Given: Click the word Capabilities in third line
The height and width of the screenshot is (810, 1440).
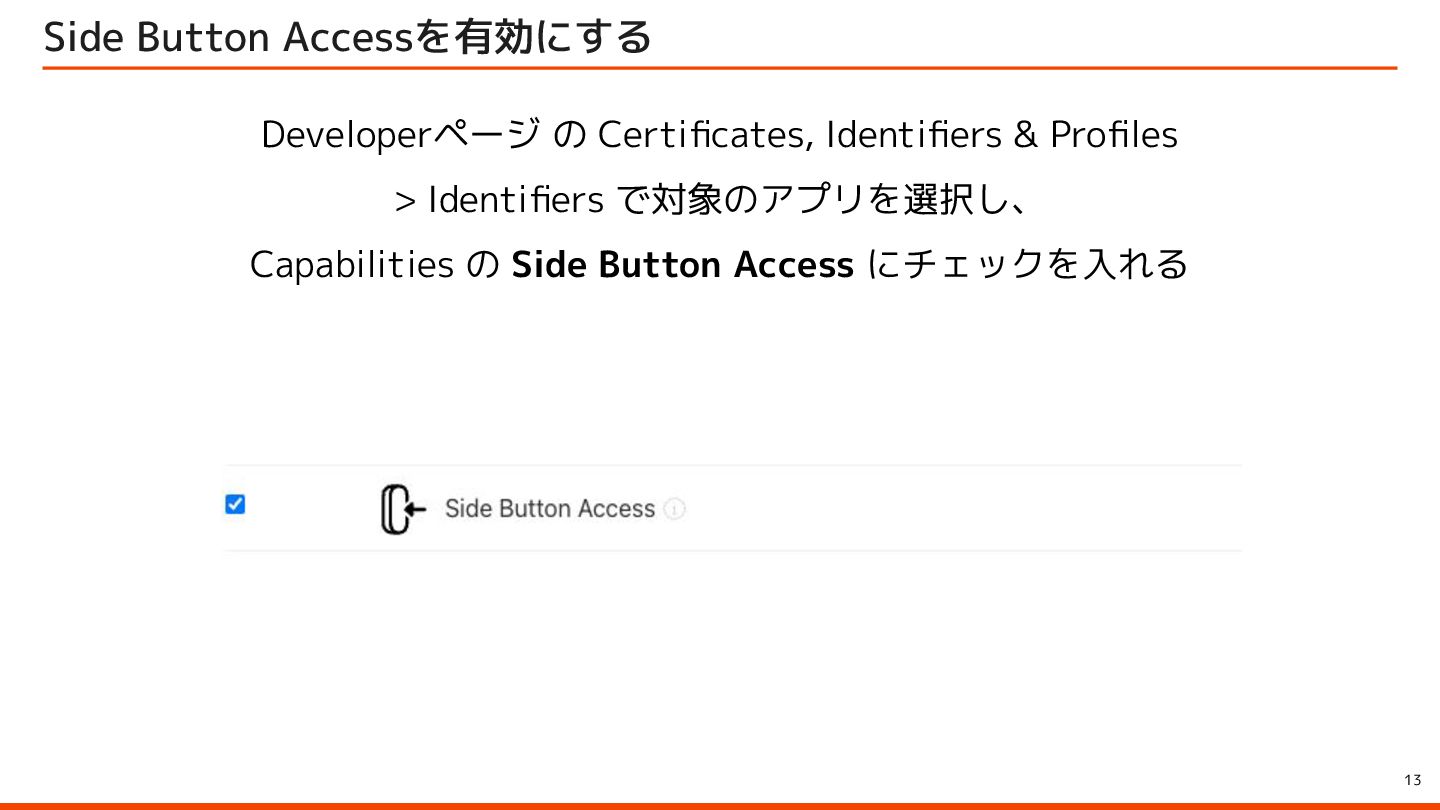Looking at the screenshot, I should [x=351, y=265].
